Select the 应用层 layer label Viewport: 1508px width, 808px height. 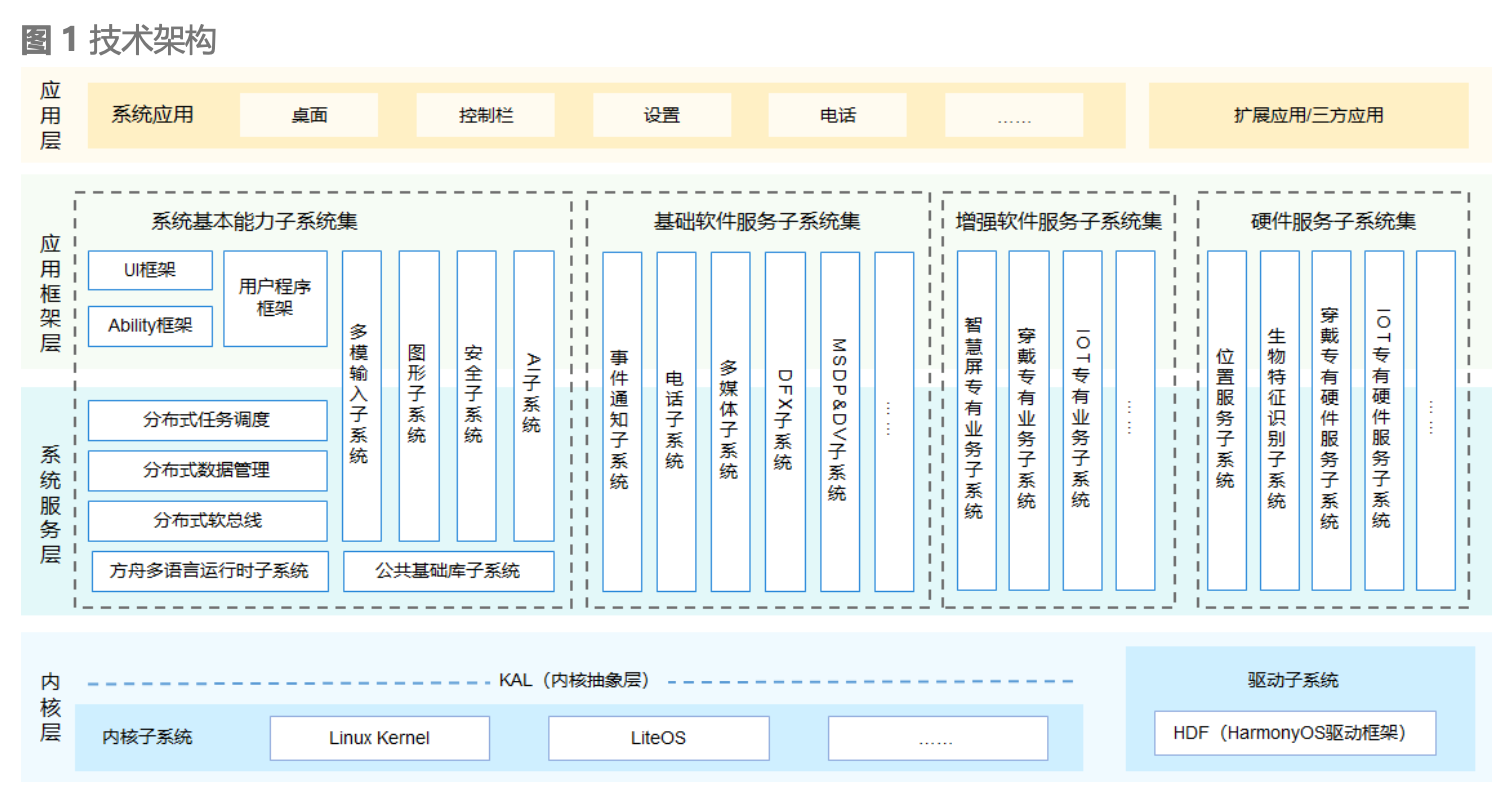tap(50, 115)
